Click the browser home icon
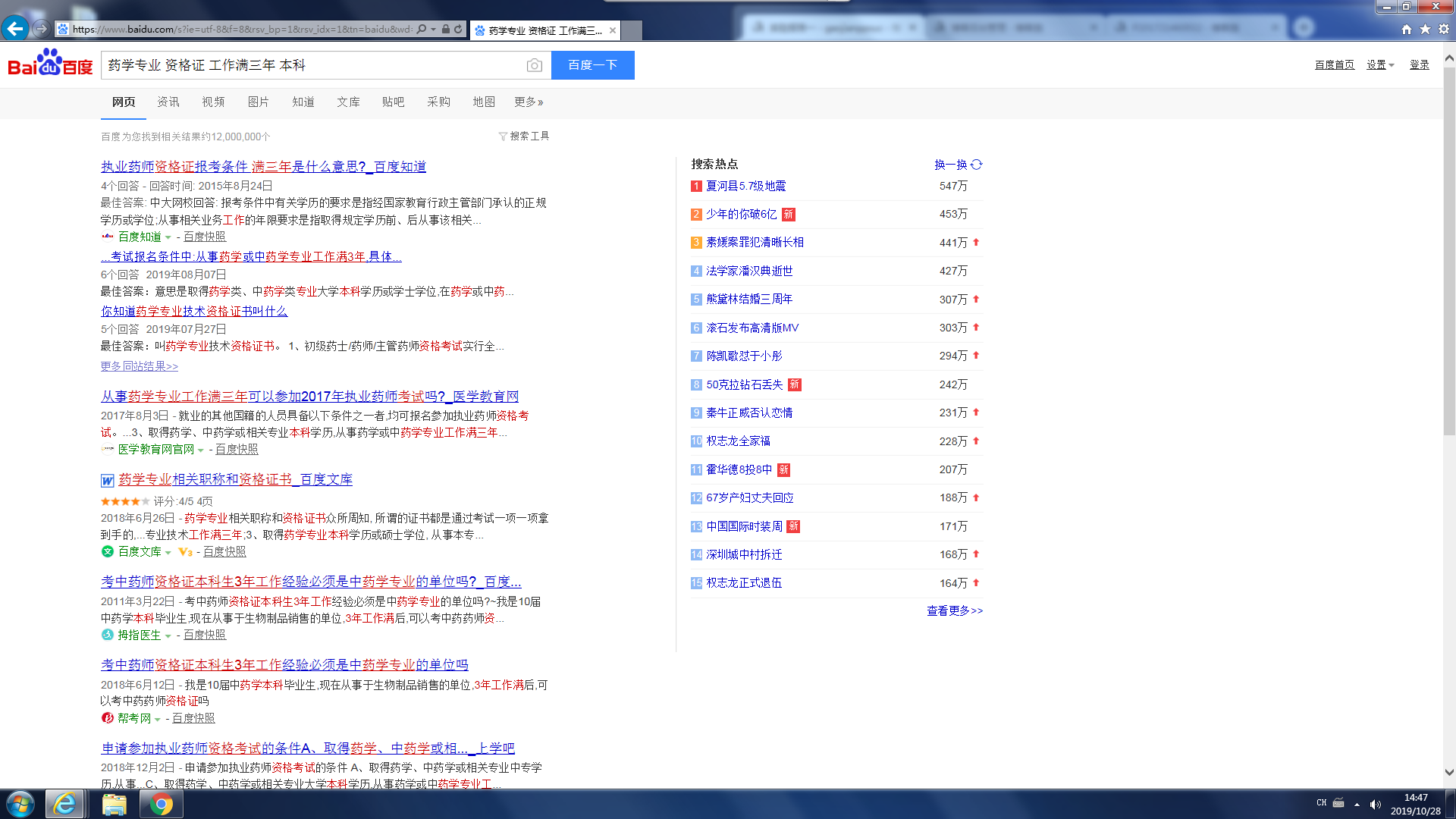 click(x=1407, y=30)
